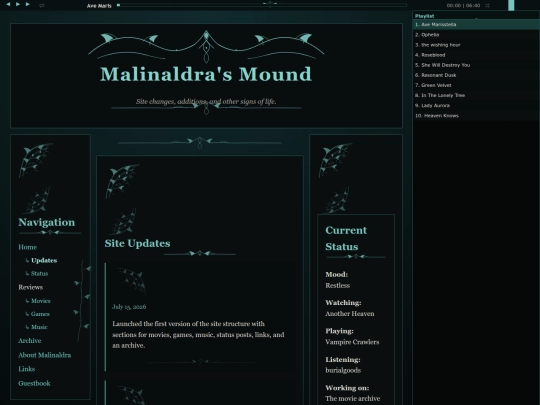Click the 'Vampire Crawlers' playing entry
Screen dimensions: 540x405
352,342
